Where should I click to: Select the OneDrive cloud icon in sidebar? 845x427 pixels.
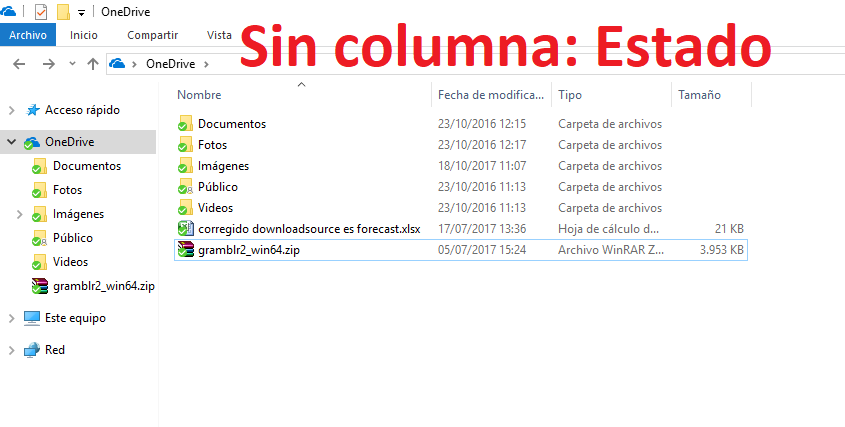coord(32,143)
